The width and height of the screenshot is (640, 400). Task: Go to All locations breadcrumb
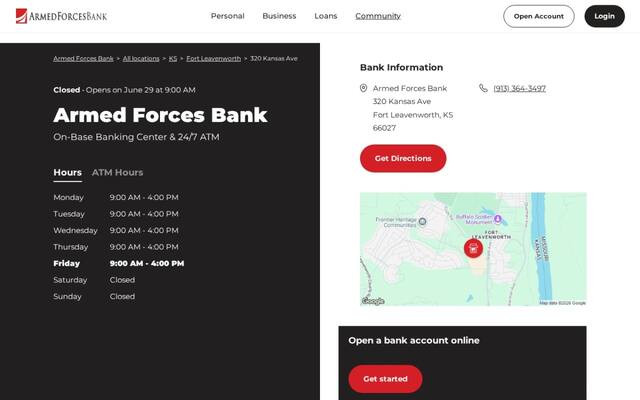tap(141, 58)
